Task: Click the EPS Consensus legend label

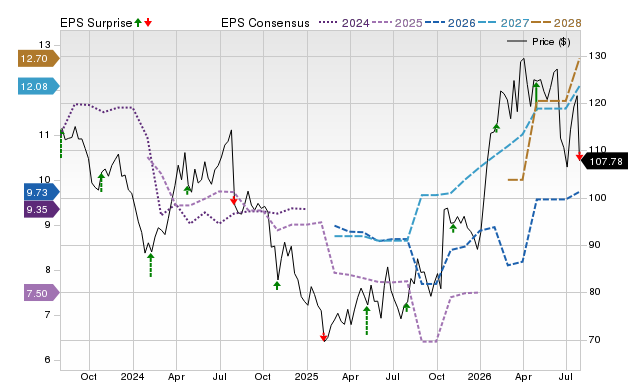Action: click(x=265, y=23)
